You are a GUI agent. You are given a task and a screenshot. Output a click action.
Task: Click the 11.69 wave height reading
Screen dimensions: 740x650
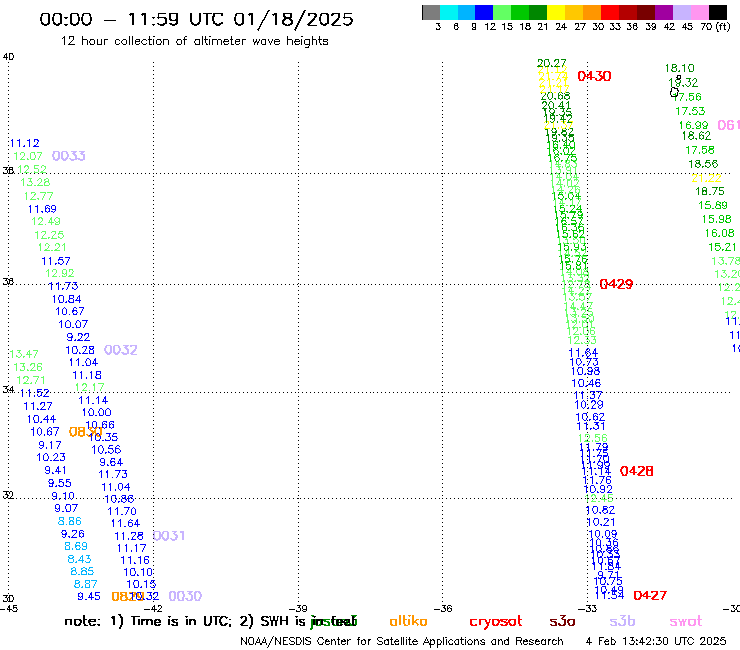click(x=42, y=209)
